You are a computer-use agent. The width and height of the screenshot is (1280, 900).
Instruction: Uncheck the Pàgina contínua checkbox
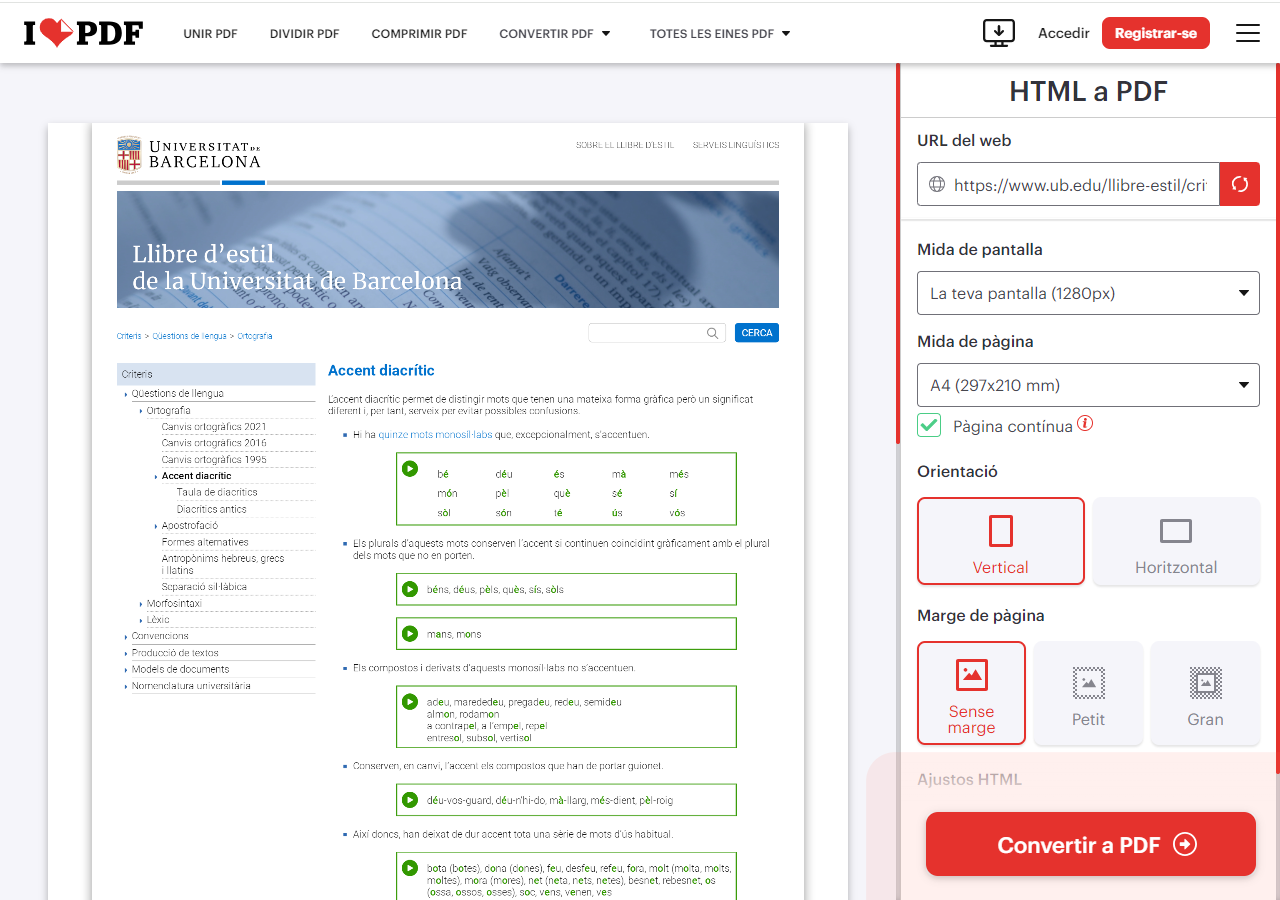(x=930, y=426)
